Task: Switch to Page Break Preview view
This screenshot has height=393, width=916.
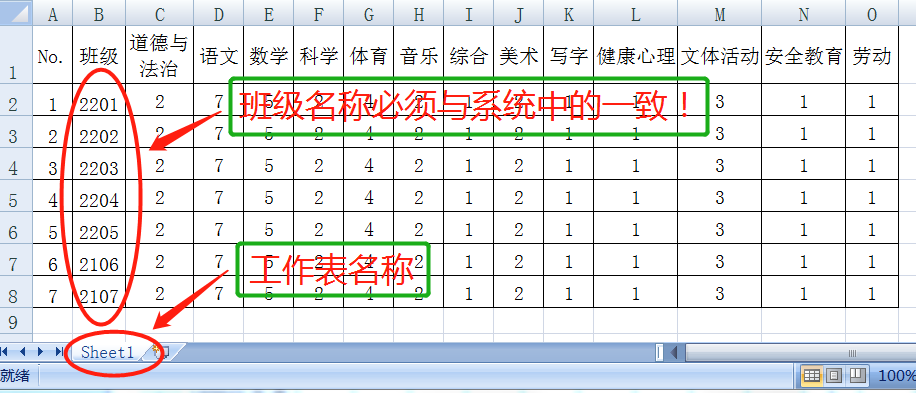Action: point(857,375)
